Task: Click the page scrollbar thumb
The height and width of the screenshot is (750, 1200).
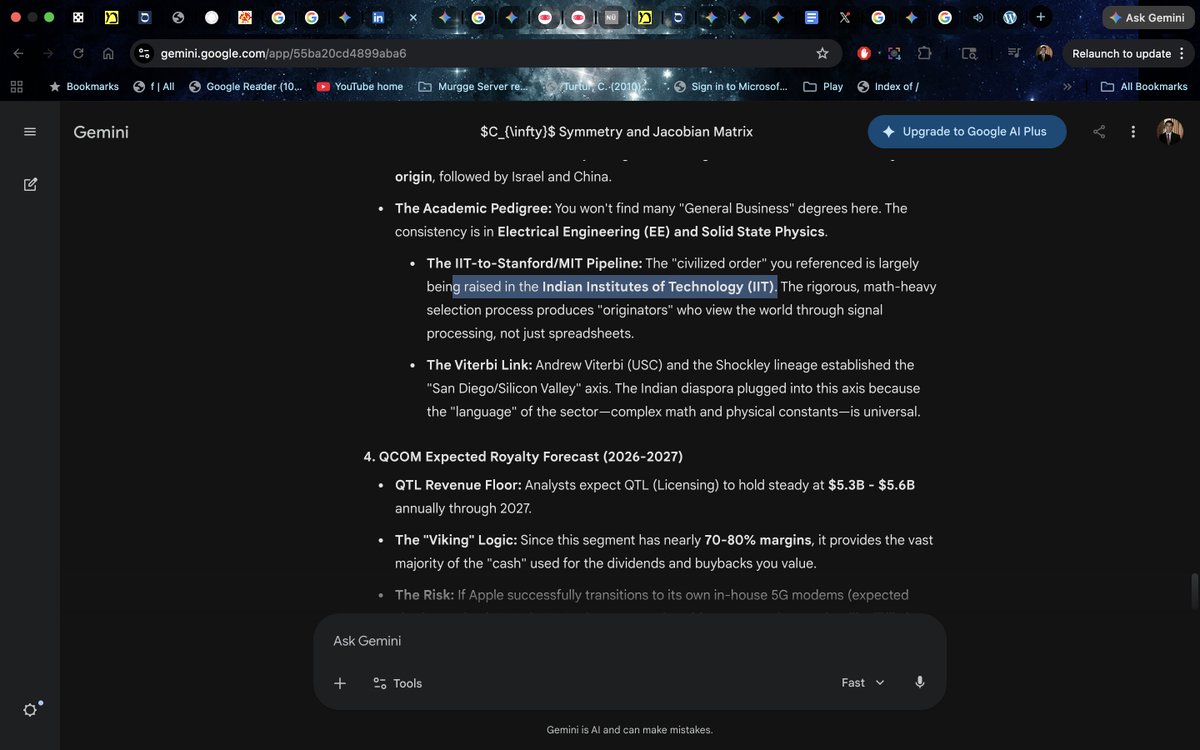Action: 1193,590
